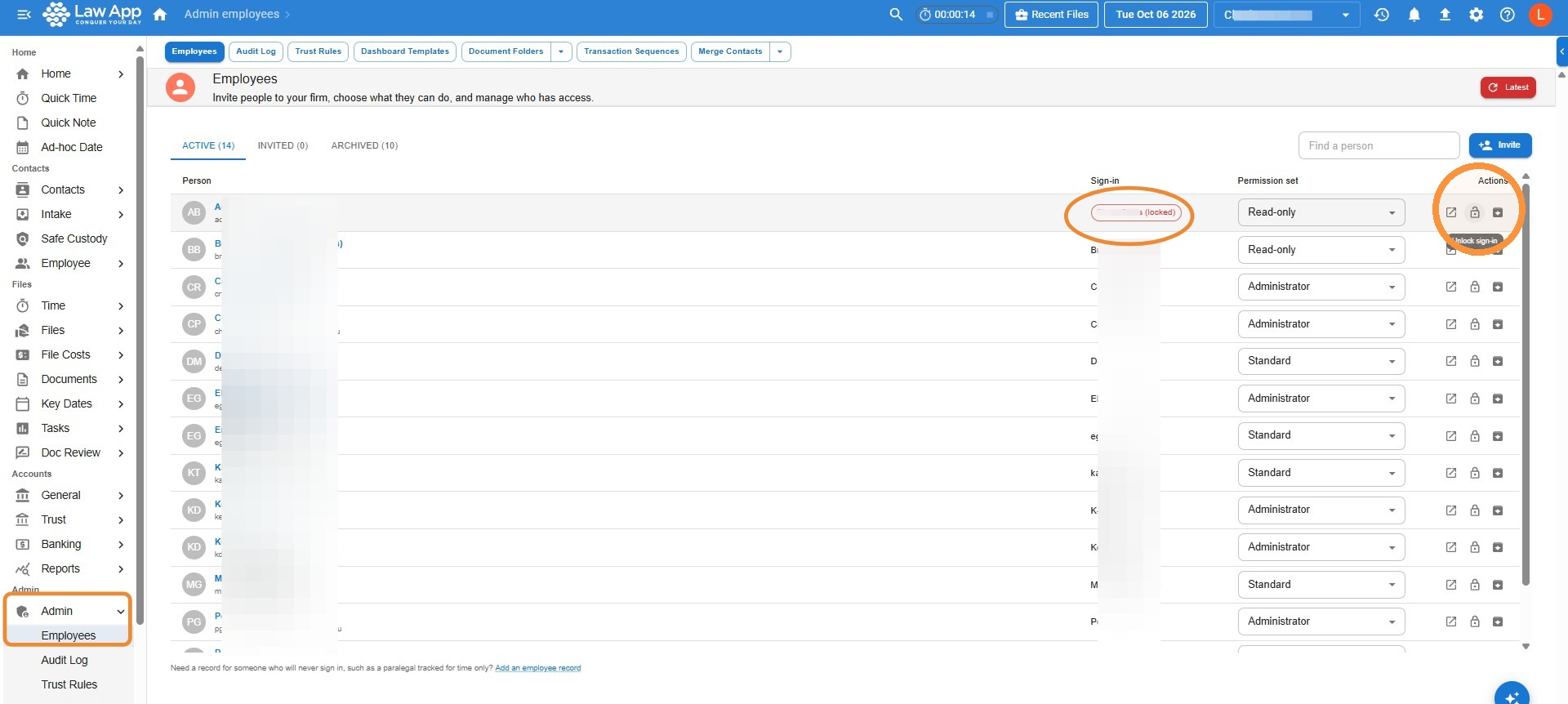Archive the AB employee using box icon
Image resolution: width=1568 pixels, height=704 pixels.
tap(1498, 212)
